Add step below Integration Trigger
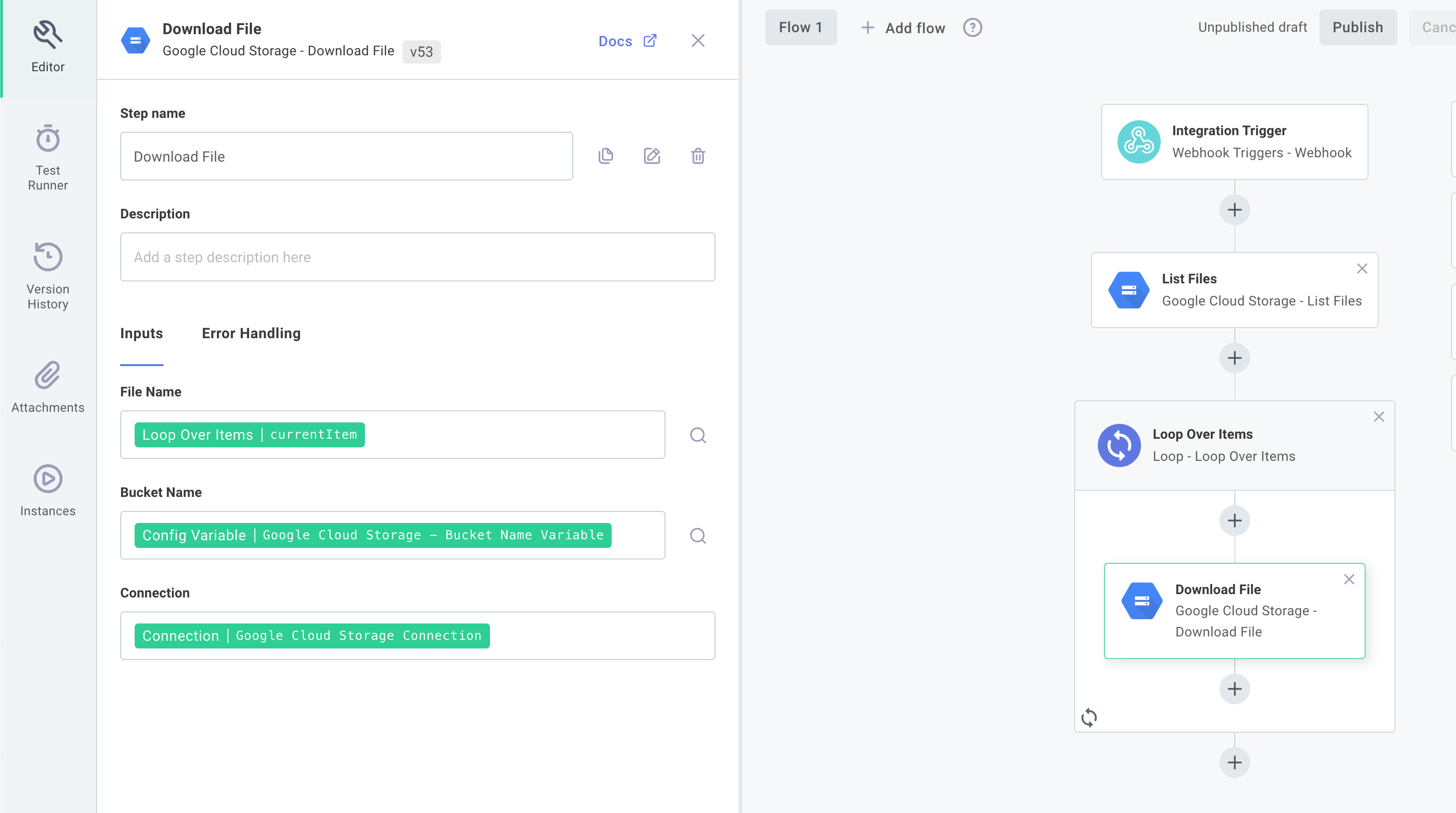 click(1234, 210)
